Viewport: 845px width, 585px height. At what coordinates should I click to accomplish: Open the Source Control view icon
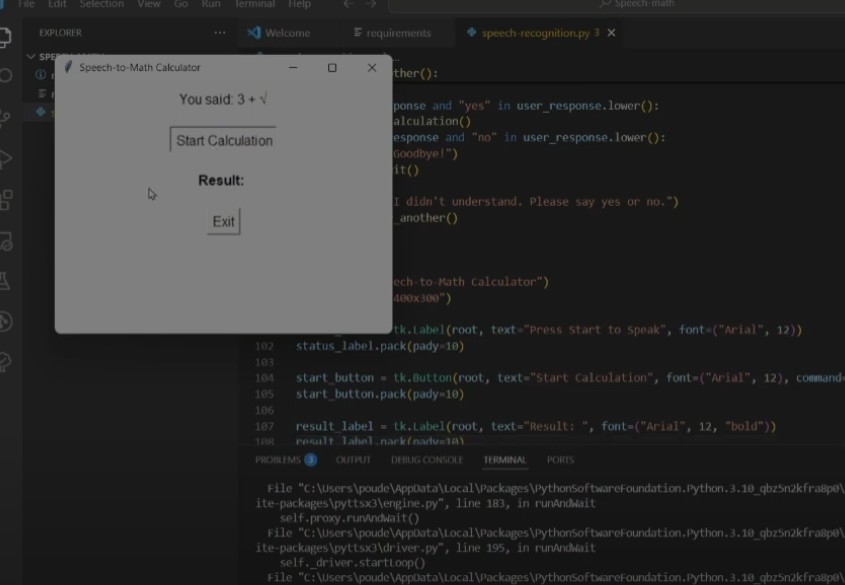[5, 117]
